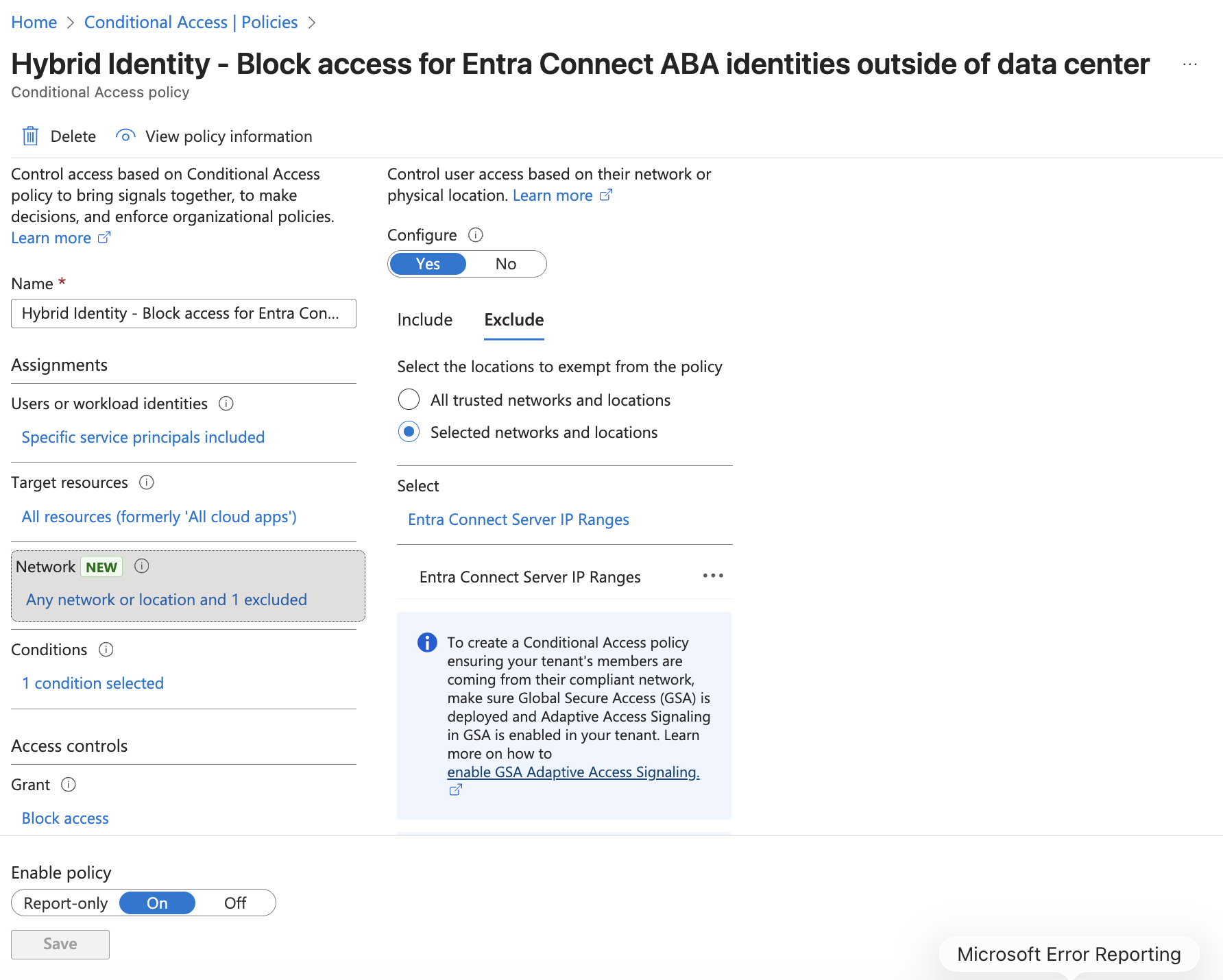Click info icon beside Target resources
The height and width of the screenshot is (980, 1223).
tap(147, 482)
